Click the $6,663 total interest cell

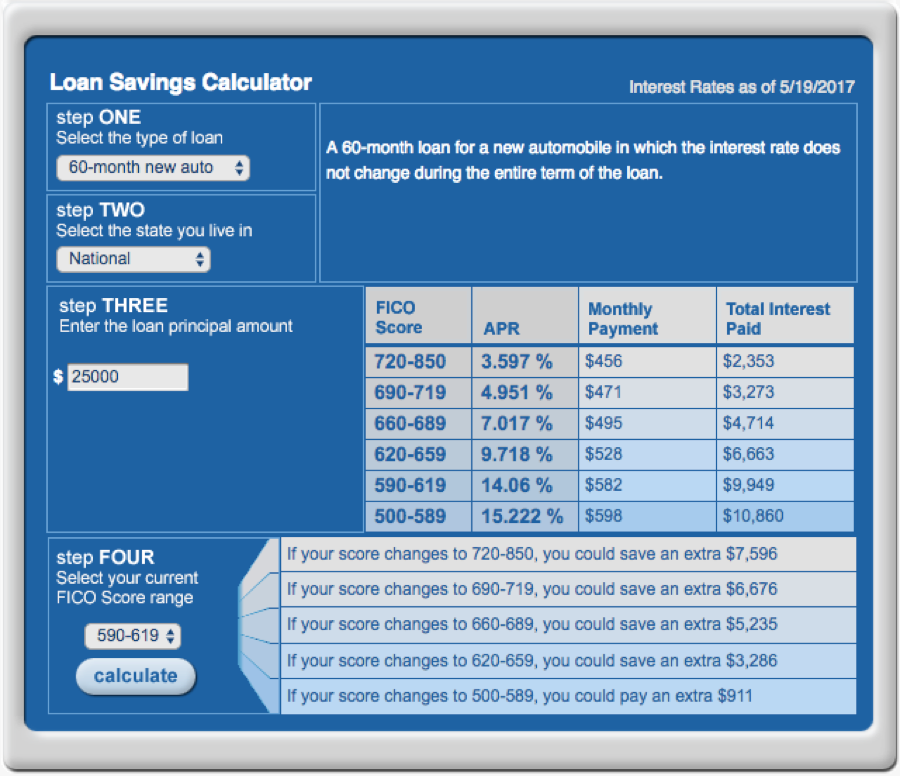click(785, 454)
